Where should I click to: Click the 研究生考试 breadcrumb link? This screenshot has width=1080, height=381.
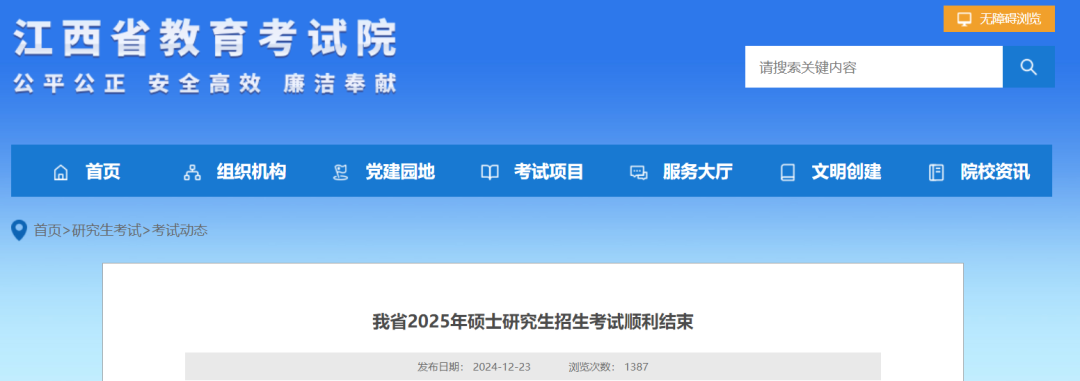[106, 231]
